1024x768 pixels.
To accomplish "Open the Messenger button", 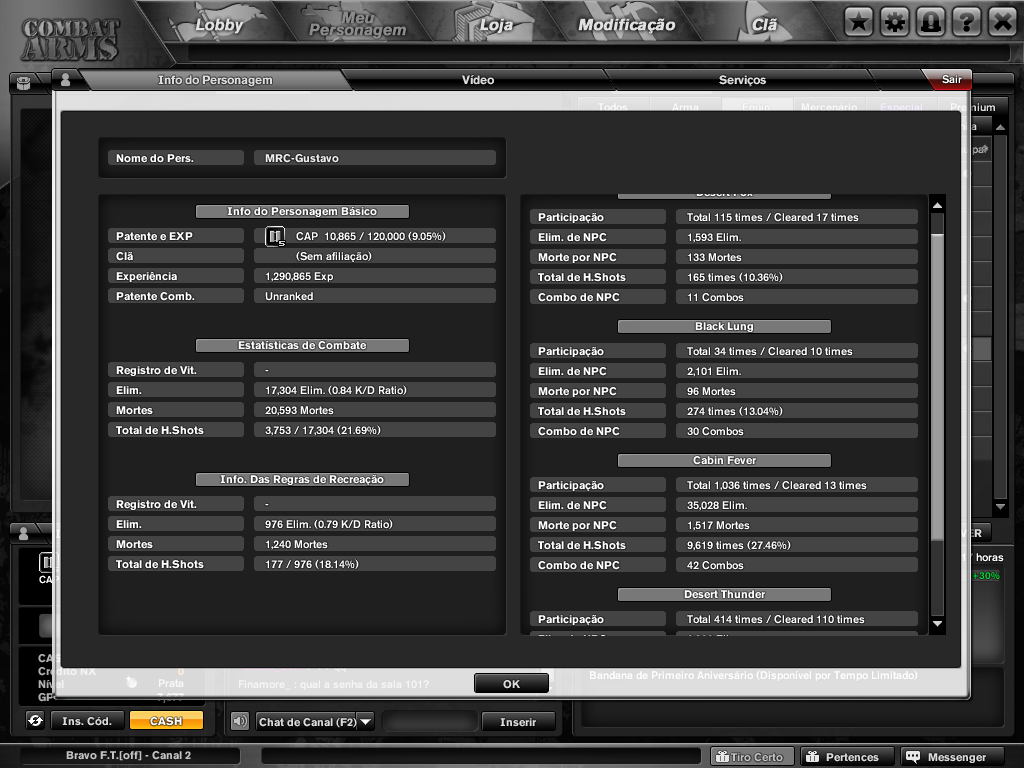I will (950, 757).
